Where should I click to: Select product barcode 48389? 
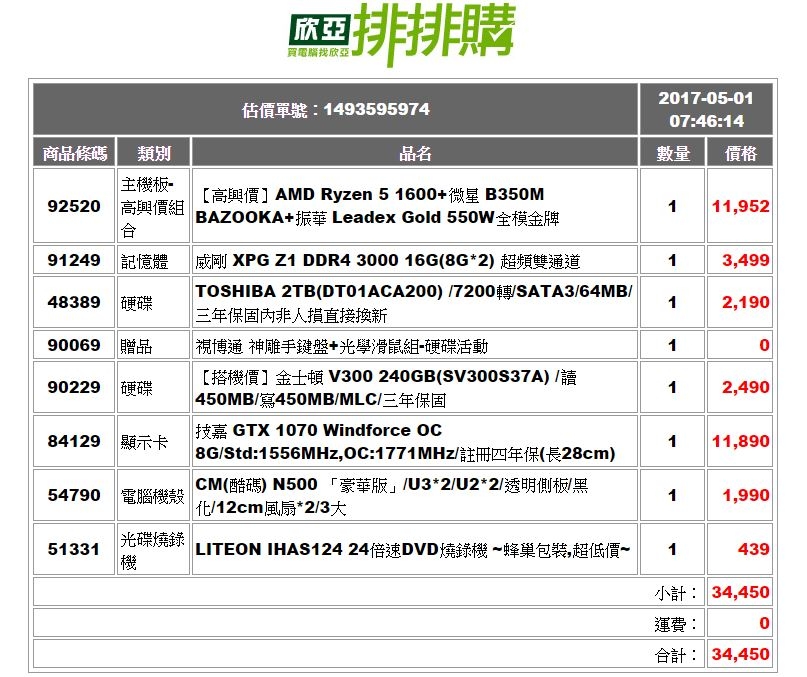point(74,302)
